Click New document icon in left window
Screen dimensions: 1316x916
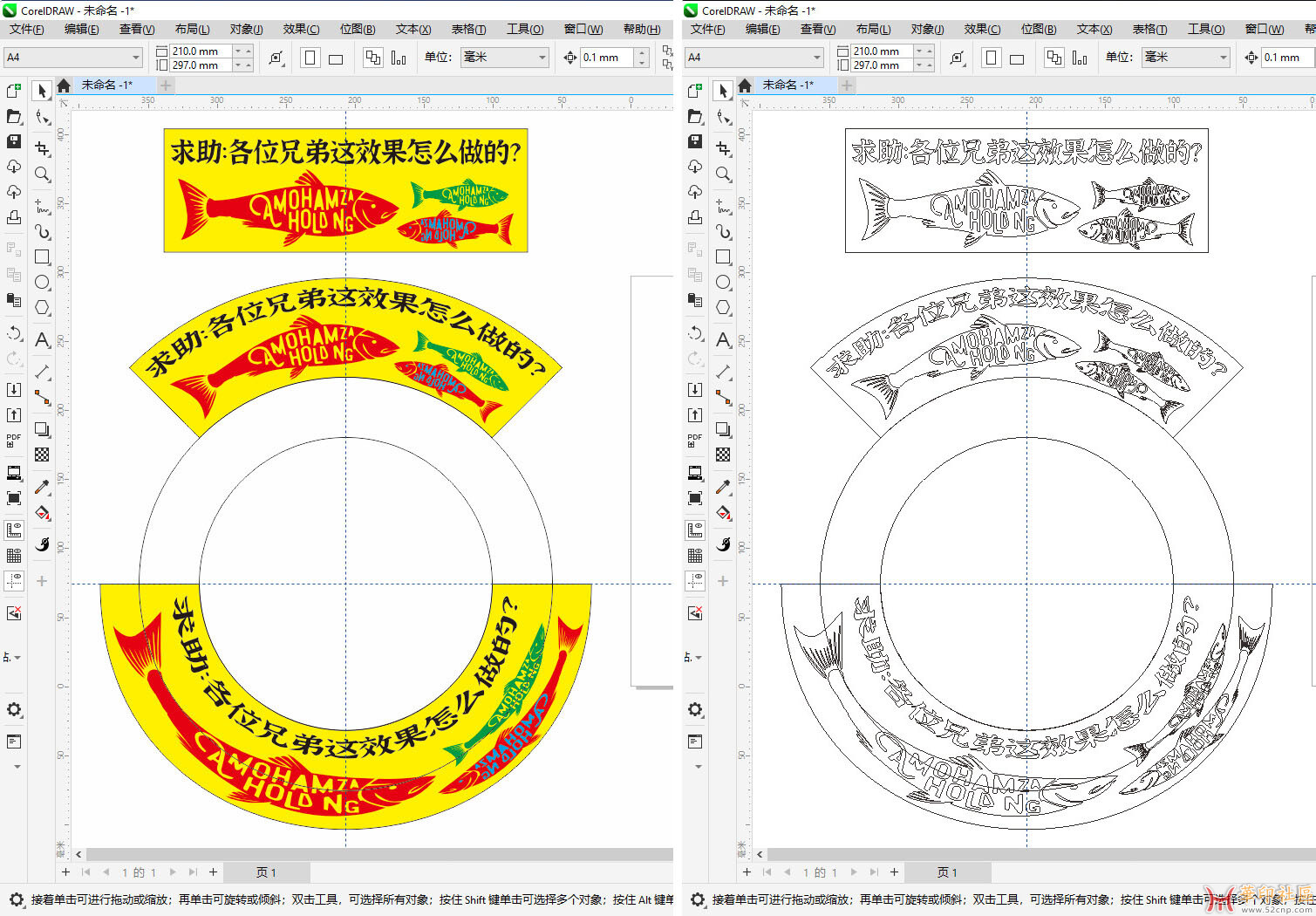(x=14, y=91)
